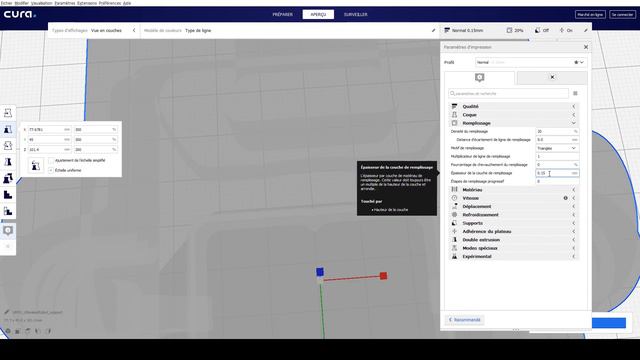Click the Normal 0.15mm profile icon
640x360 pixels.
(x=447, y=31)
